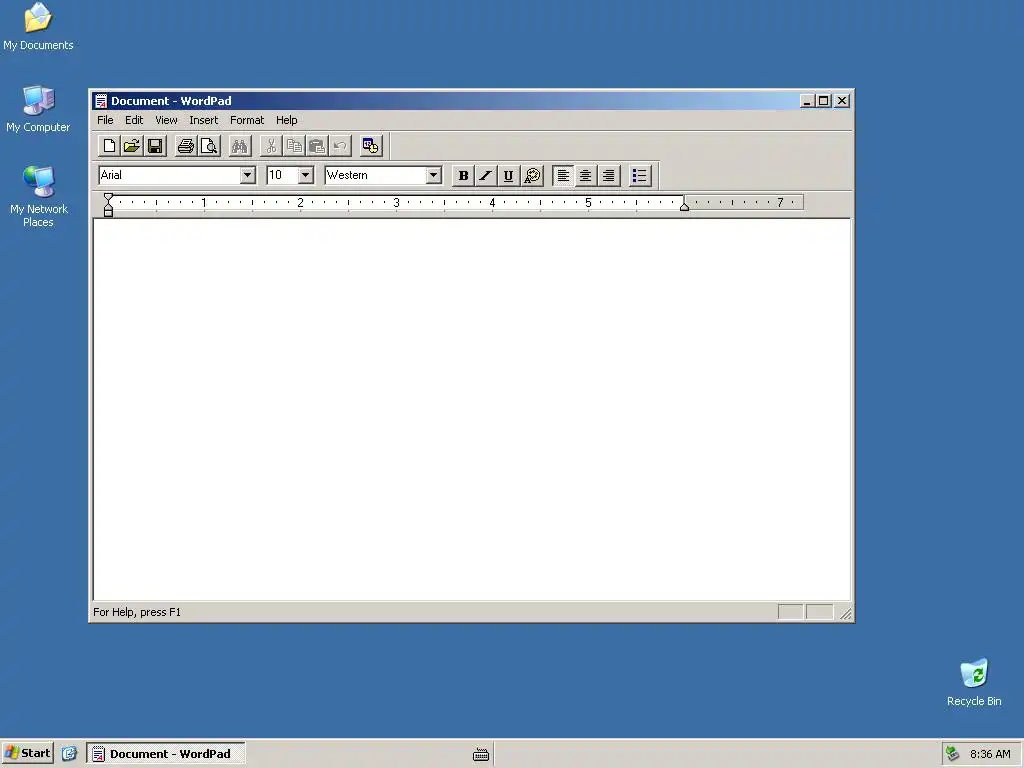The height and width of the screenshot is (768, 1024).
Task: Open the Edit menu
Action: (x=134, y=120)
